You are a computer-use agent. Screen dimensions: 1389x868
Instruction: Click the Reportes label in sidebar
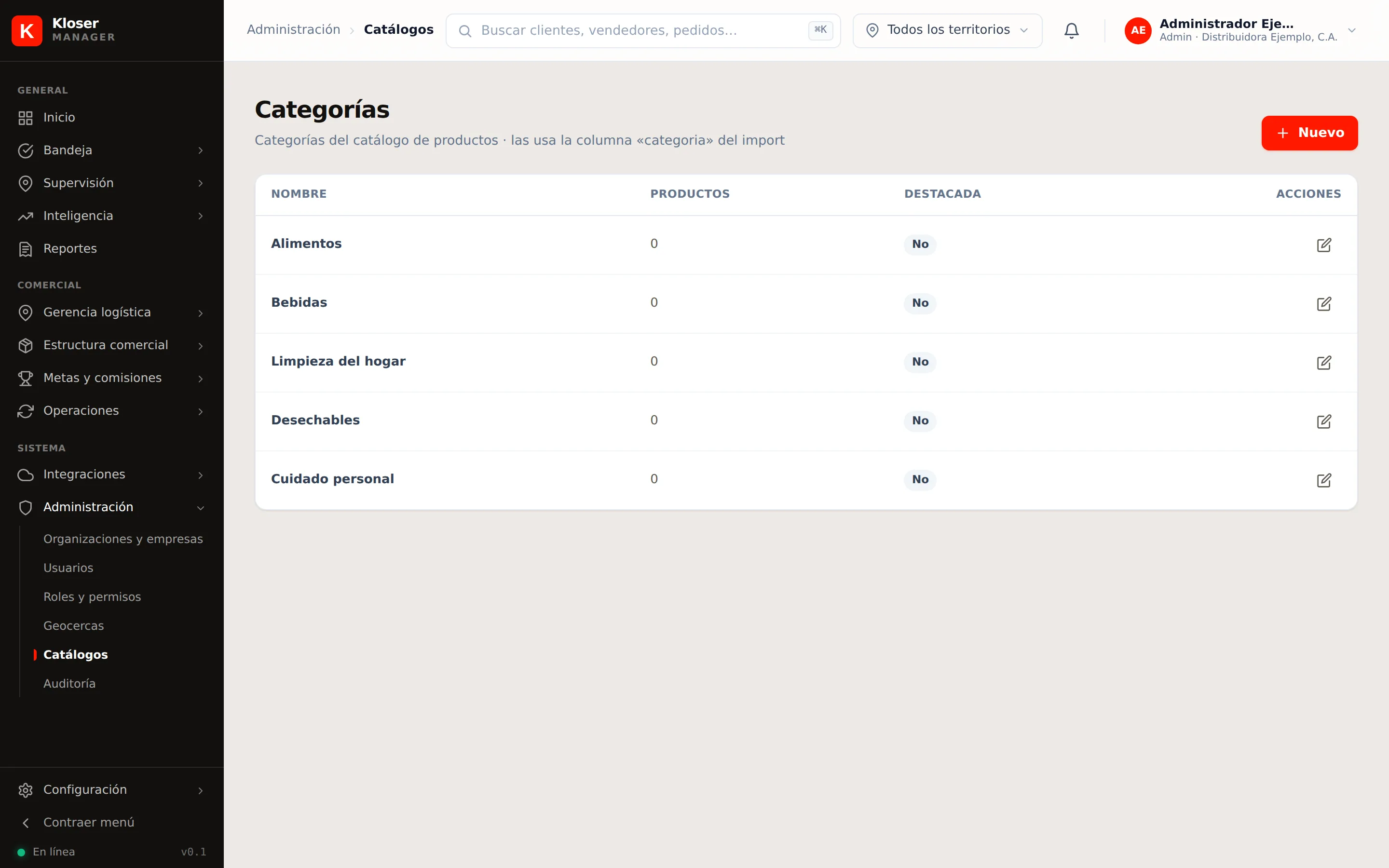point(70,248)
